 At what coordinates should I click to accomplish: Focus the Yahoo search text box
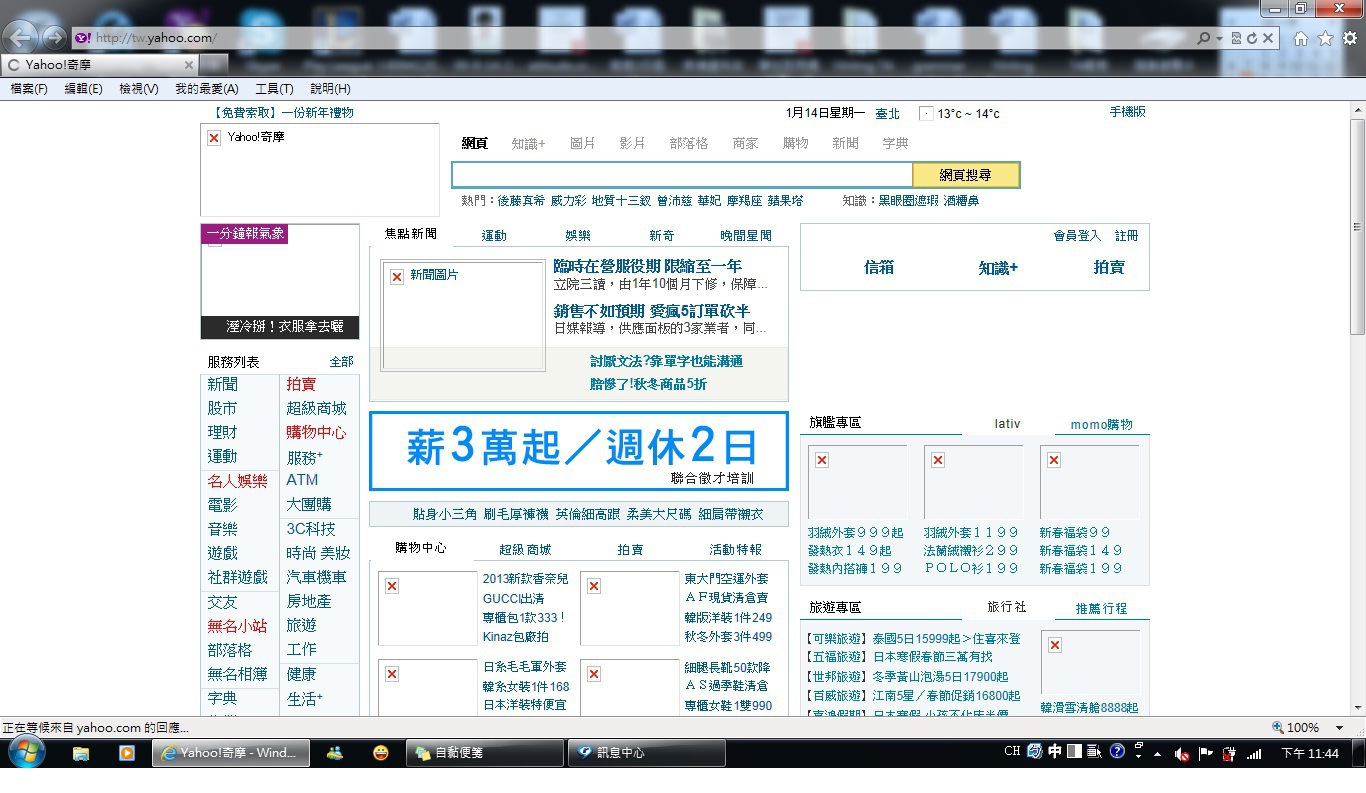pyautogui.click(x=682, y=175)
